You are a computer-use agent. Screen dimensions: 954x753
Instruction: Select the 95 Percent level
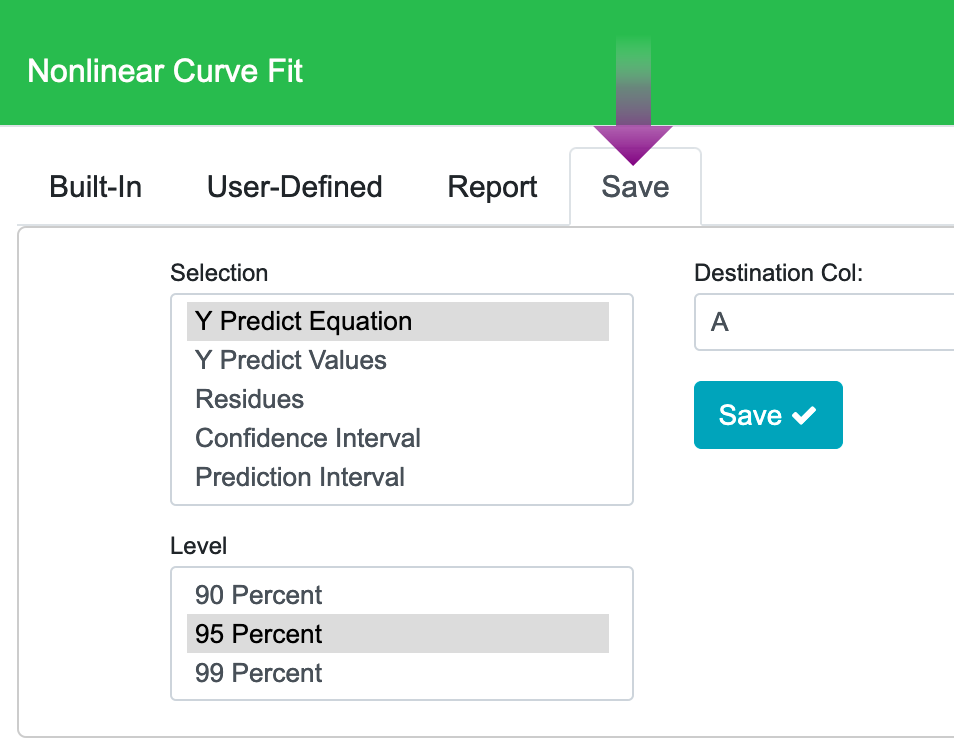tap(259, 634)
